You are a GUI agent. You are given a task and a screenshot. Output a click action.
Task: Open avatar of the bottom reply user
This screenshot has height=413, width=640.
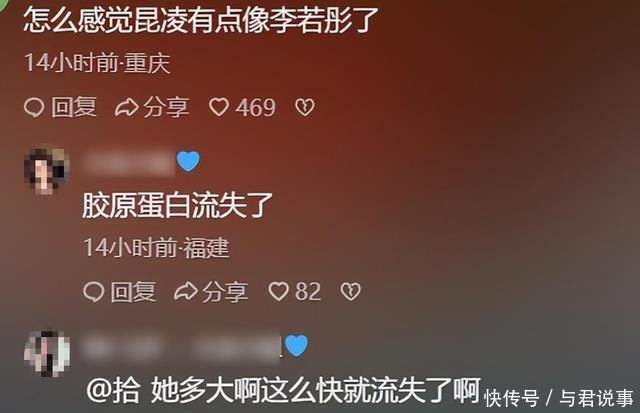pyautogui.click(x=47, y=353)
